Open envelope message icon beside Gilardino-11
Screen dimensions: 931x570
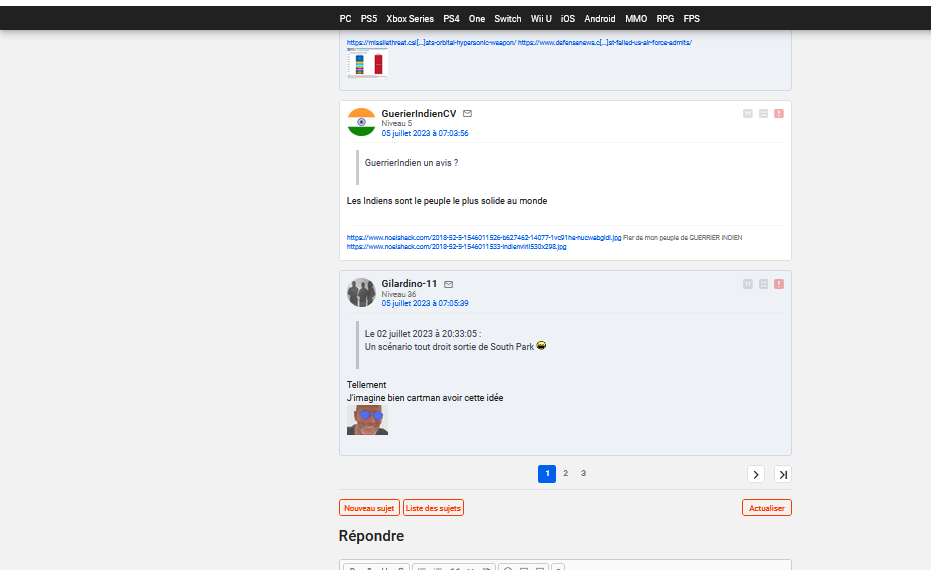[449, 284]
